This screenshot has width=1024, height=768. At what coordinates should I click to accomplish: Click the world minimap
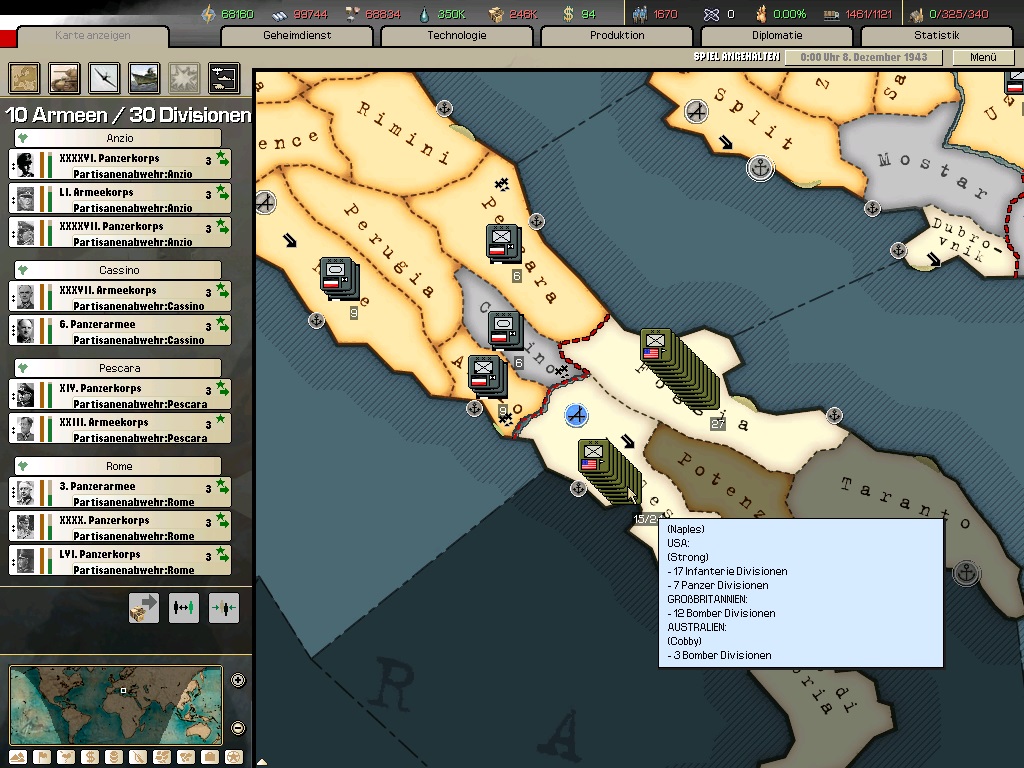(116, 705)
